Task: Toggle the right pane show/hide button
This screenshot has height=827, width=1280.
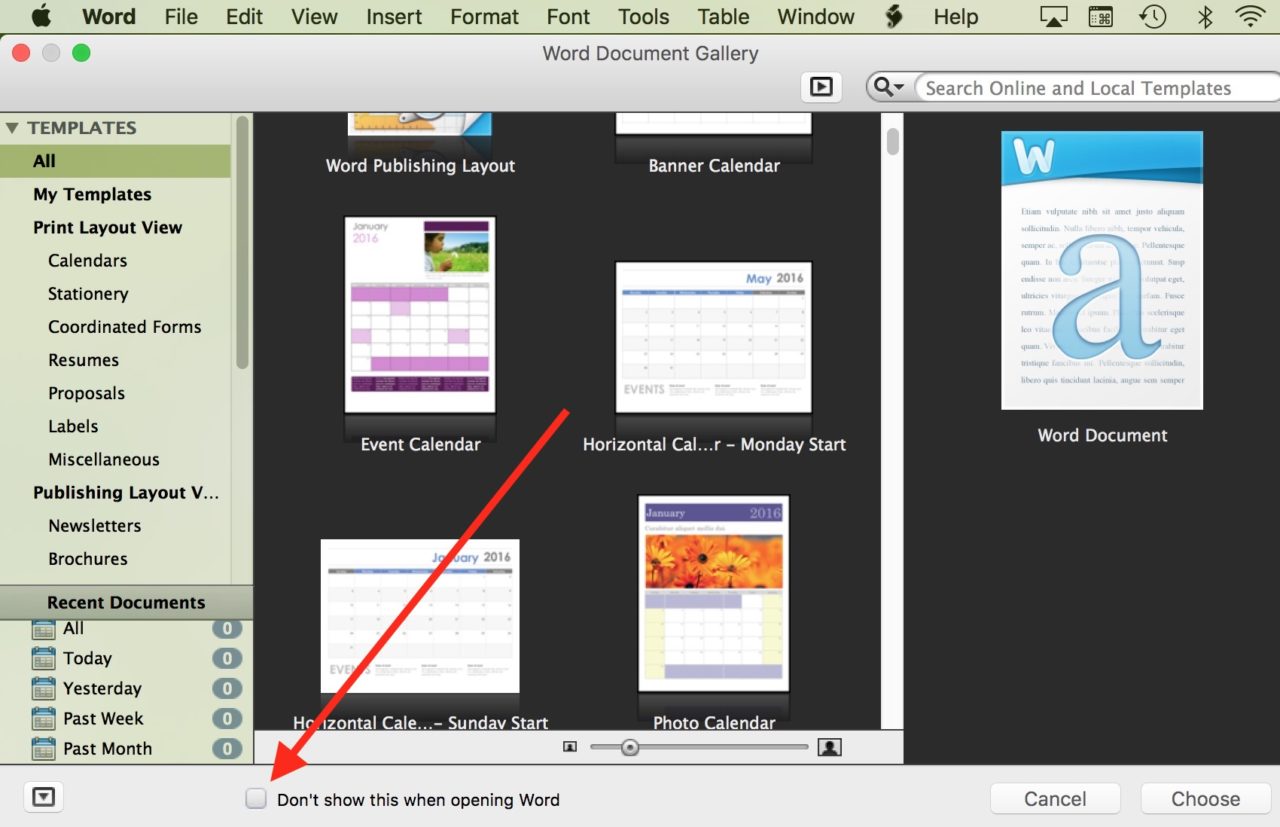Action: coord(821,87)
